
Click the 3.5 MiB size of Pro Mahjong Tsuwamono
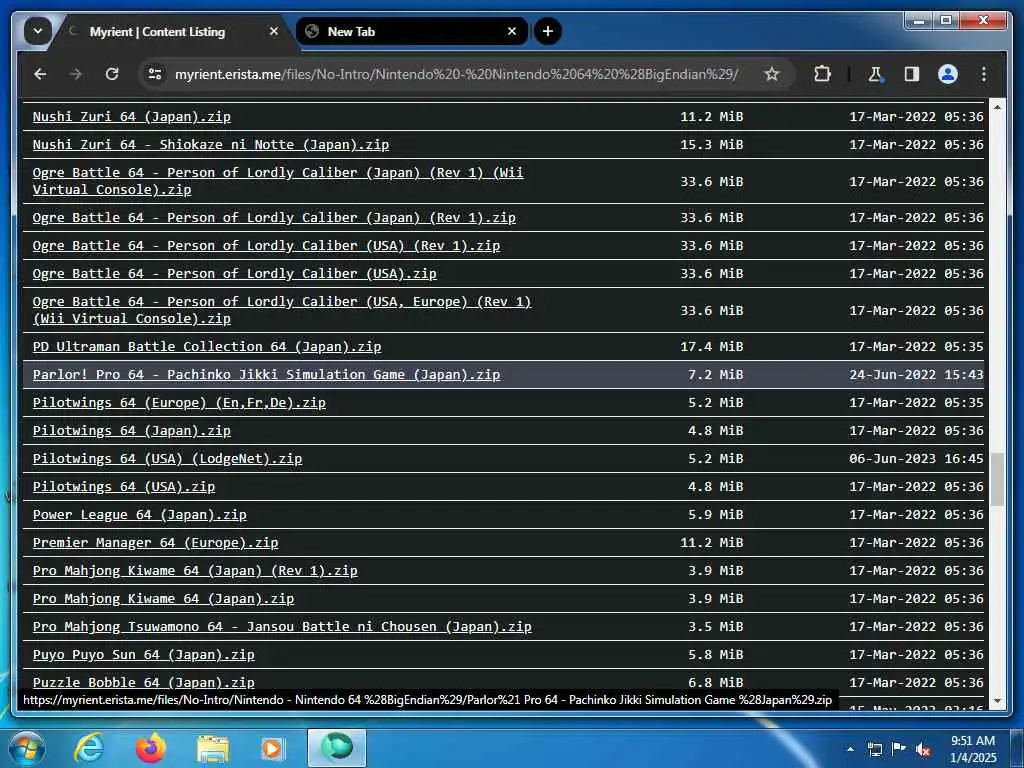tap(715, 627)
